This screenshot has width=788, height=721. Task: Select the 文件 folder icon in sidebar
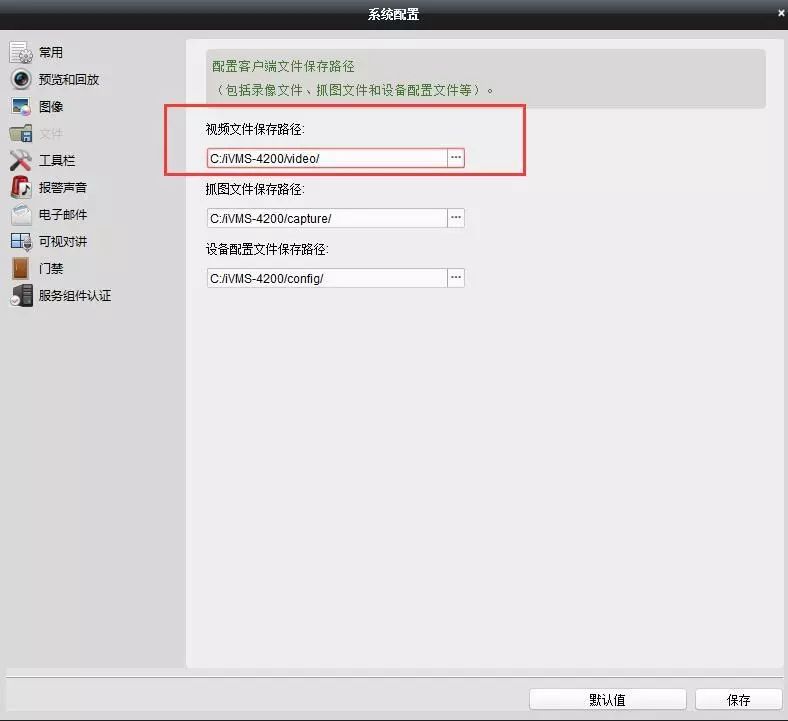(21, 133)
